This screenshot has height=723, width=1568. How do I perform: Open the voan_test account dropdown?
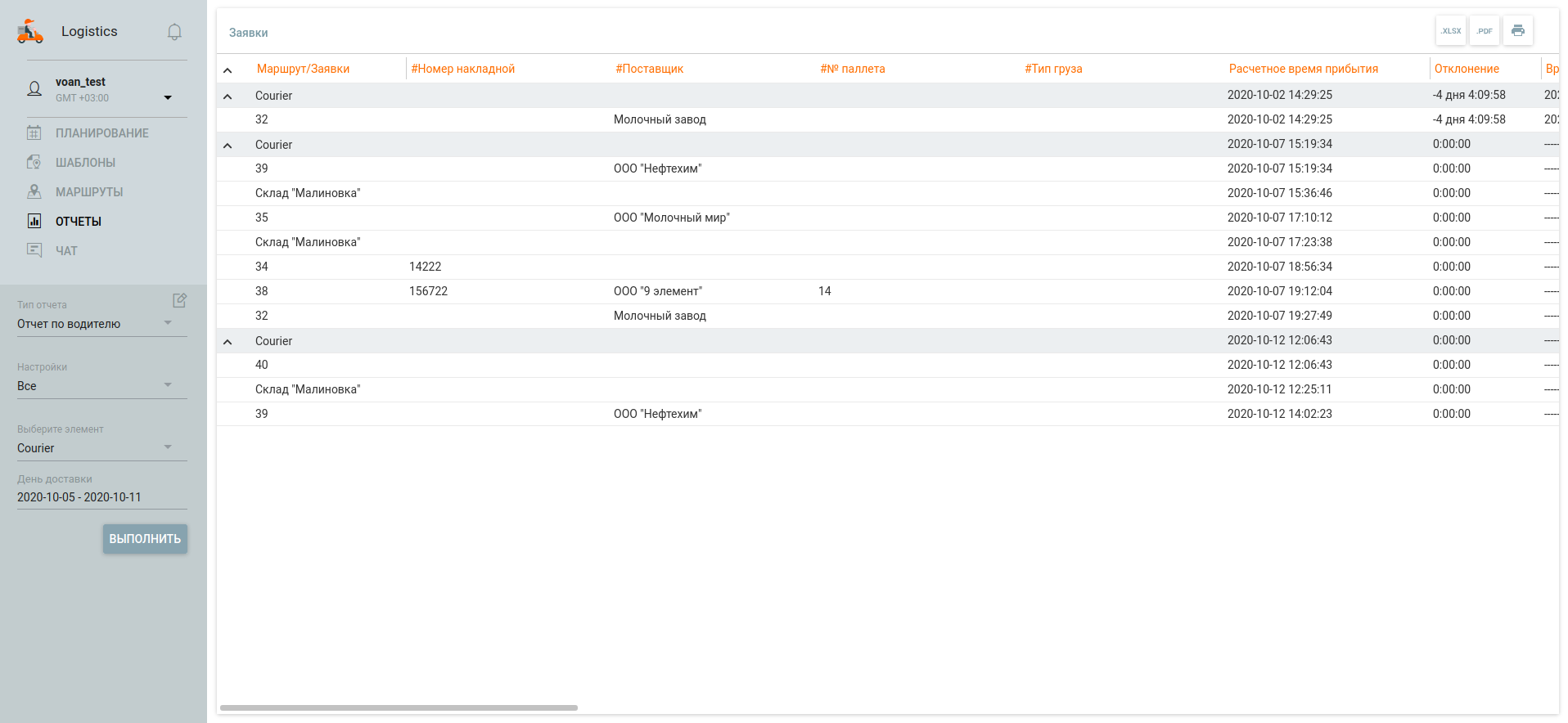168,98
